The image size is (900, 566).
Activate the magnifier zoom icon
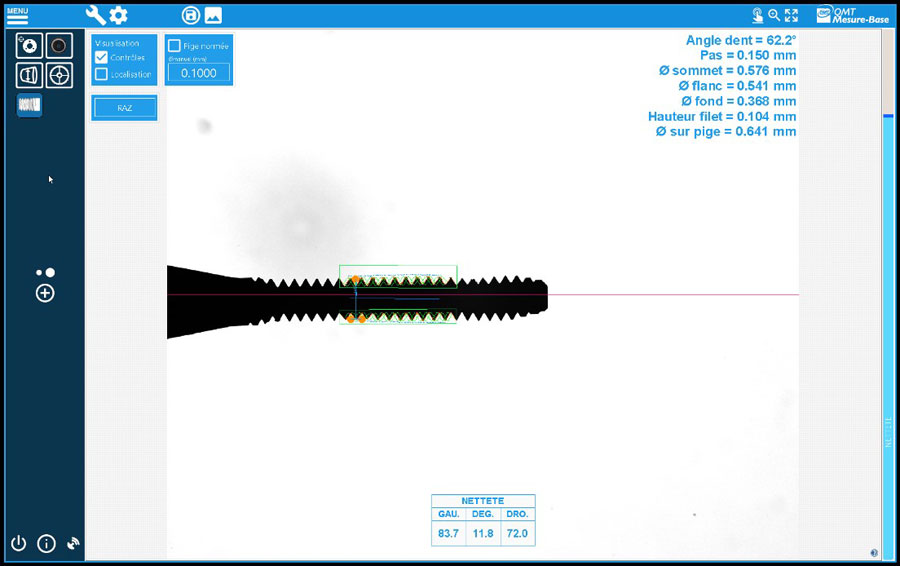tap(774, 15)
